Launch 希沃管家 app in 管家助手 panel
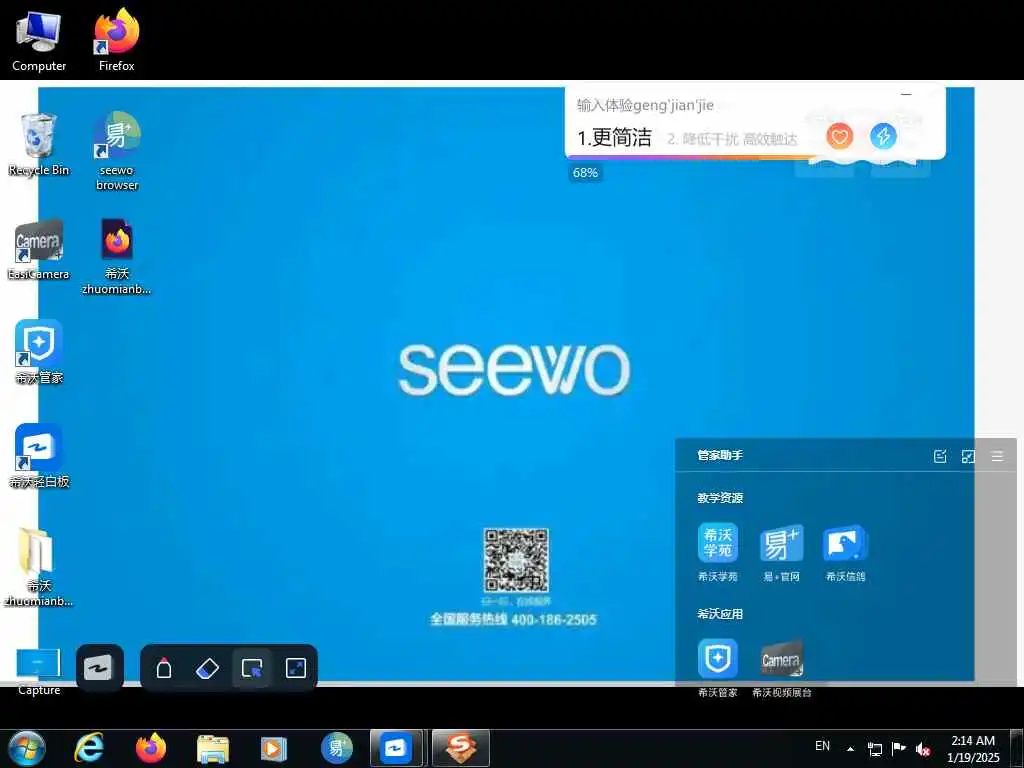 tap(718, 667)
